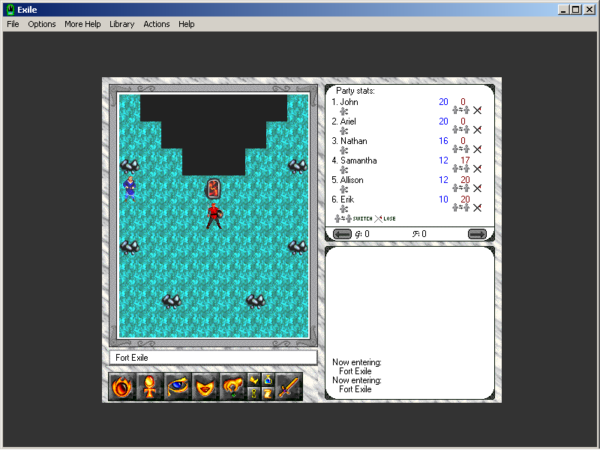The width and height of the screenshot is (600, 450).
Task: Click the blue potion flask button
Action: click(x=266, y=378)
